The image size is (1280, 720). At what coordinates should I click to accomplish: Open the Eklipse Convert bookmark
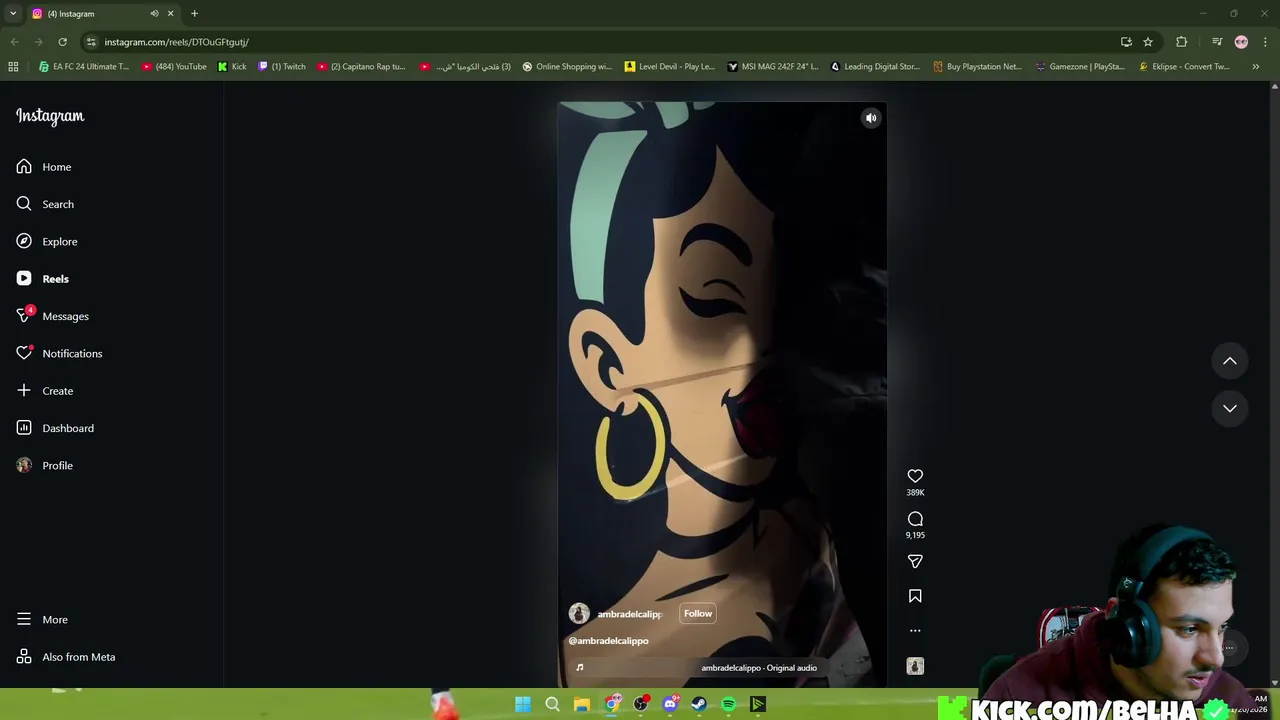pos(1185,67)
